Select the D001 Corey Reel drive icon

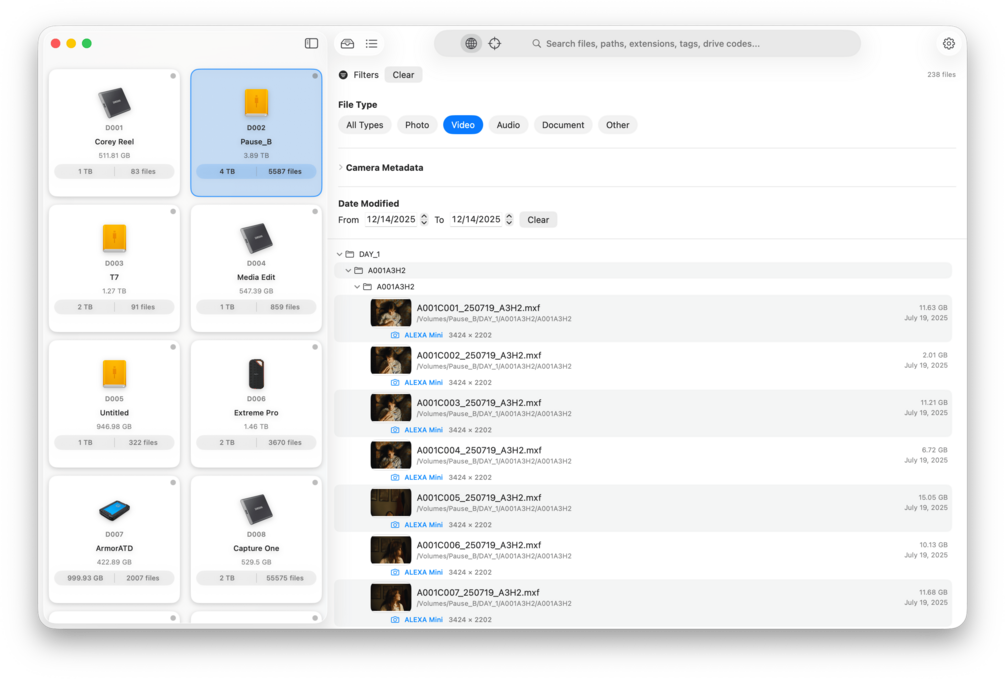114,103
